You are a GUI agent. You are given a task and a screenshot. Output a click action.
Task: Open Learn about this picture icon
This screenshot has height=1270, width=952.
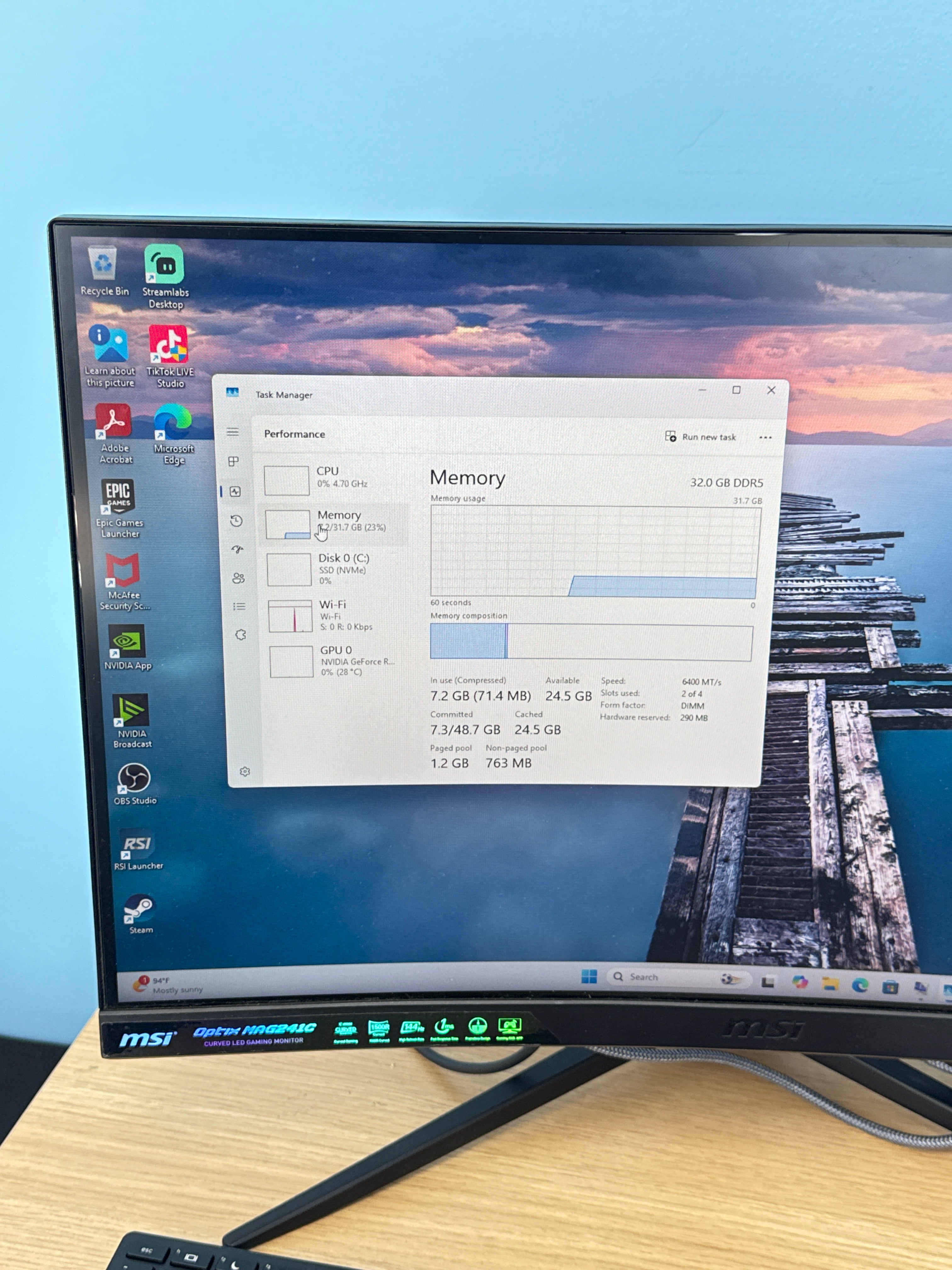(110, 355)
